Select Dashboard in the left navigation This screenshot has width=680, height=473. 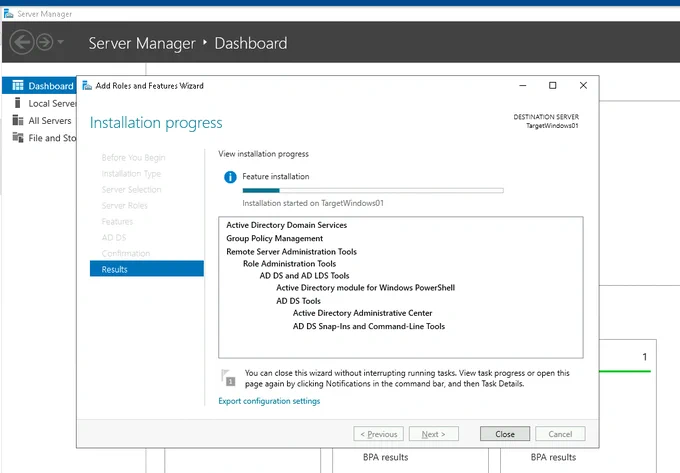[x=39, y=85]
